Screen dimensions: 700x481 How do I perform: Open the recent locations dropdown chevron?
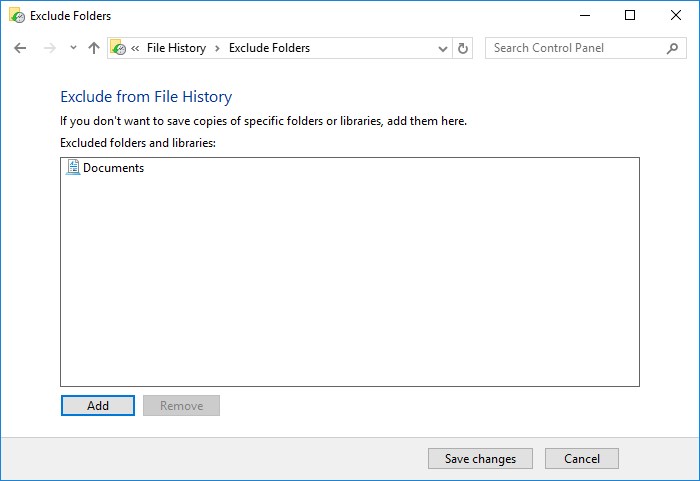[73, 47]
